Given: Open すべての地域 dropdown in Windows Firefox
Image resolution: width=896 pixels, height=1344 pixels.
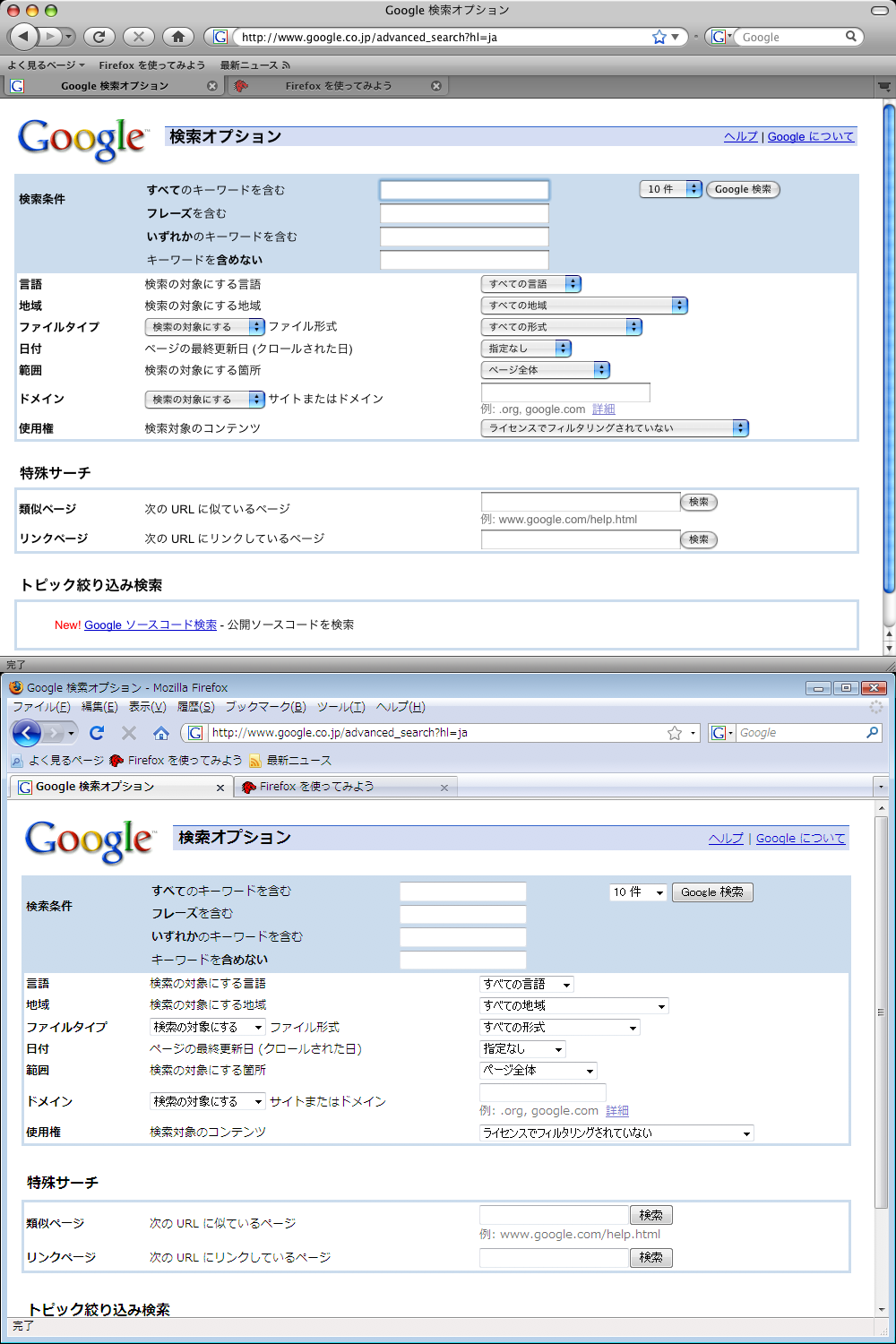Looking at the screenshot, I should click(574, 1005).
